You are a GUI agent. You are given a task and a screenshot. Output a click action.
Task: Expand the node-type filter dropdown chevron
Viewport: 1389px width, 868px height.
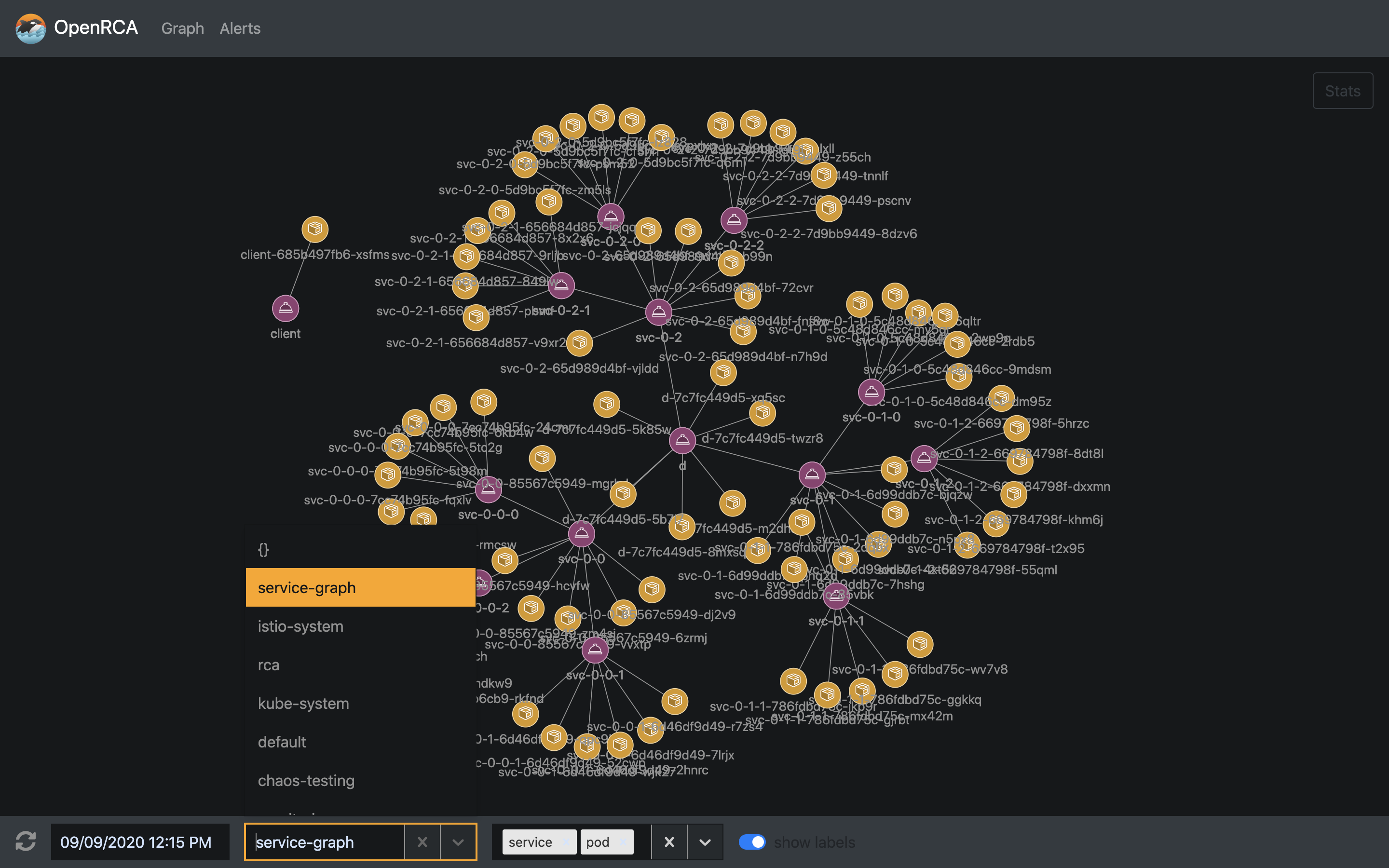pyautogui.click(x=705, y=841)
